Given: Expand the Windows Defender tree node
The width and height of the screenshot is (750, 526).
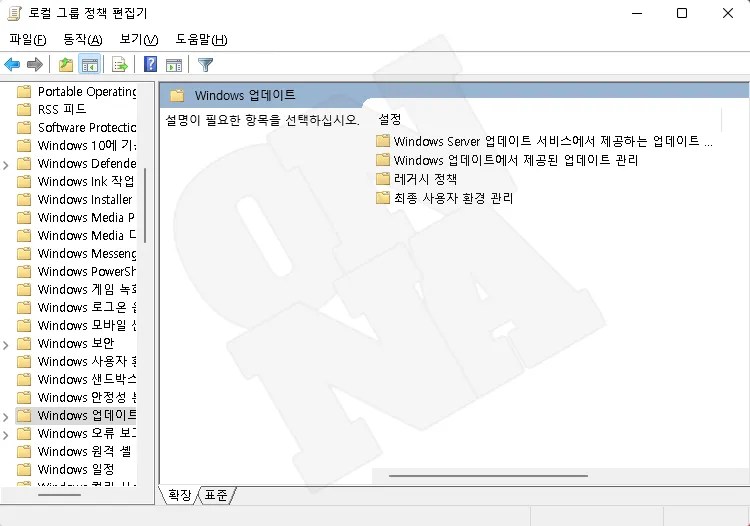Looking at the screenshot, I should pos(6,165).
